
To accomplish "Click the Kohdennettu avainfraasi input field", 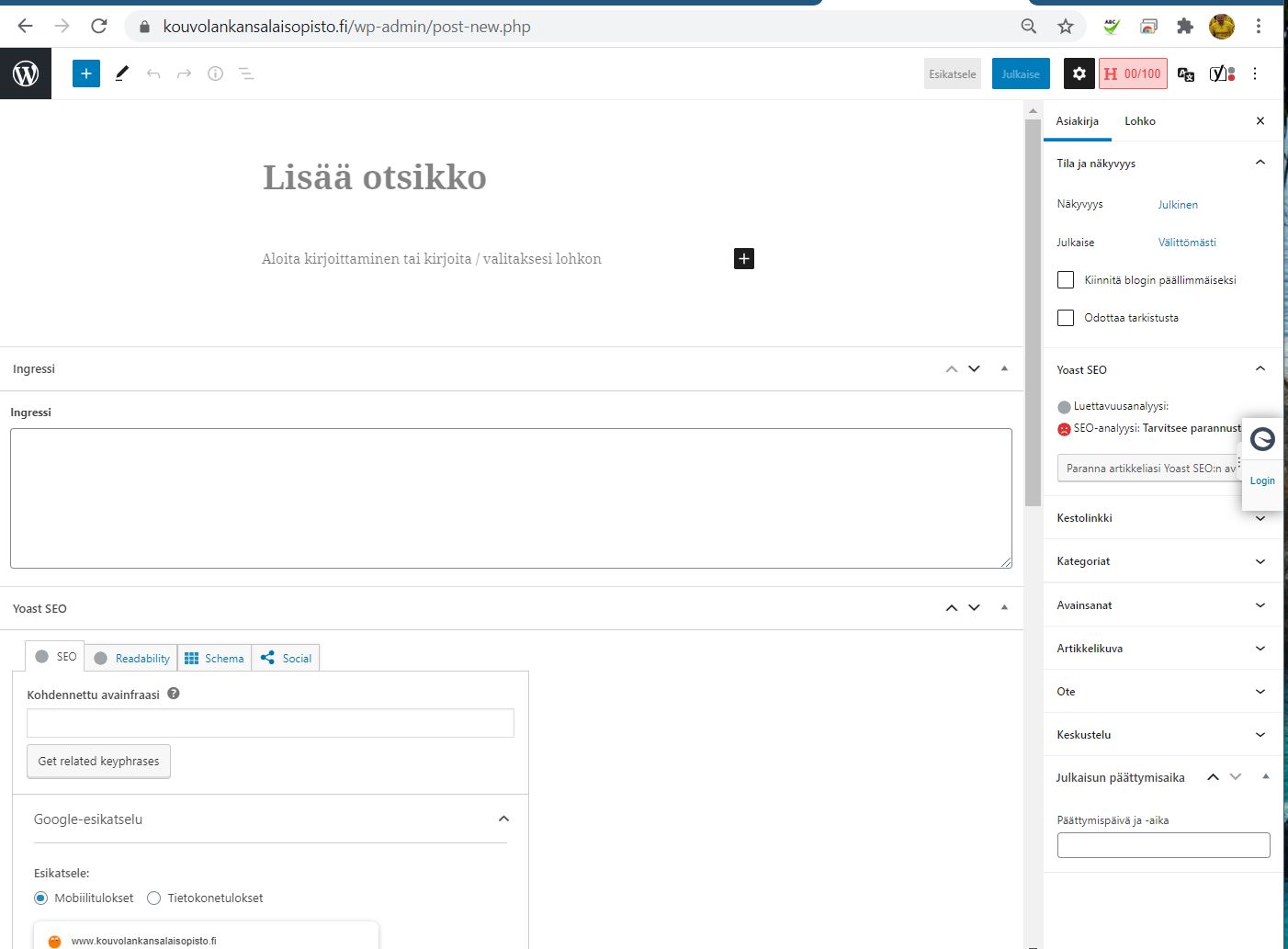I will (270, 723).
